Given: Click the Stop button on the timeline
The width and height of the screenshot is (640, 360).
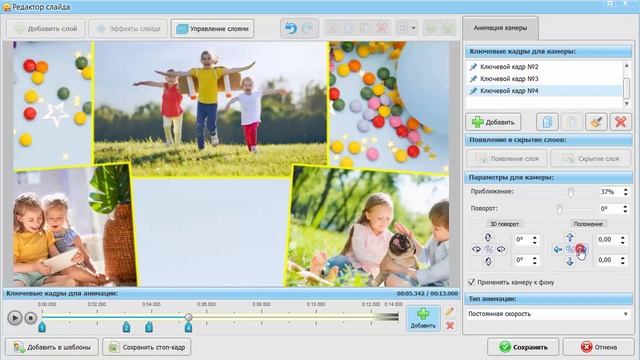Looking at the screenshot, I should coord(31,318).
